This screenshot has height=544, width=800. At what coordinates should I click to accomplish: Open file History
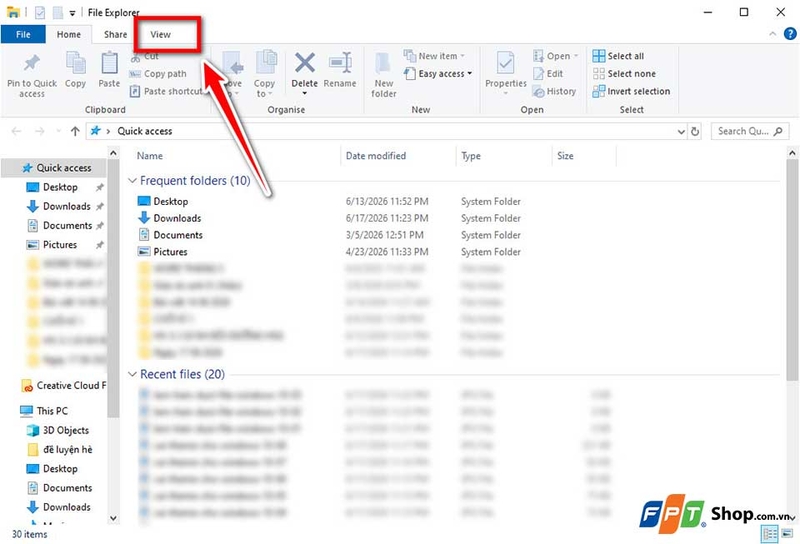pos(554,91)
